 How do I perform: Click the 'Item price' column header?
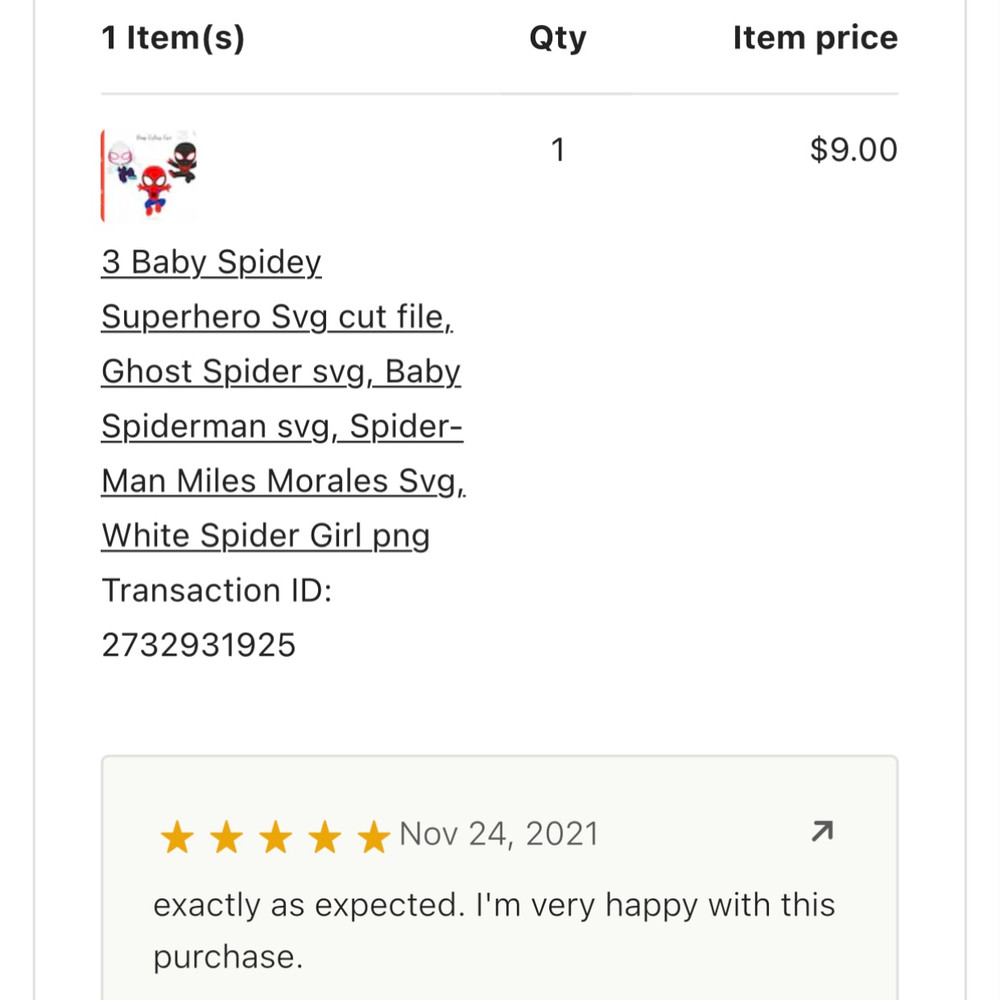pos(814,38)
